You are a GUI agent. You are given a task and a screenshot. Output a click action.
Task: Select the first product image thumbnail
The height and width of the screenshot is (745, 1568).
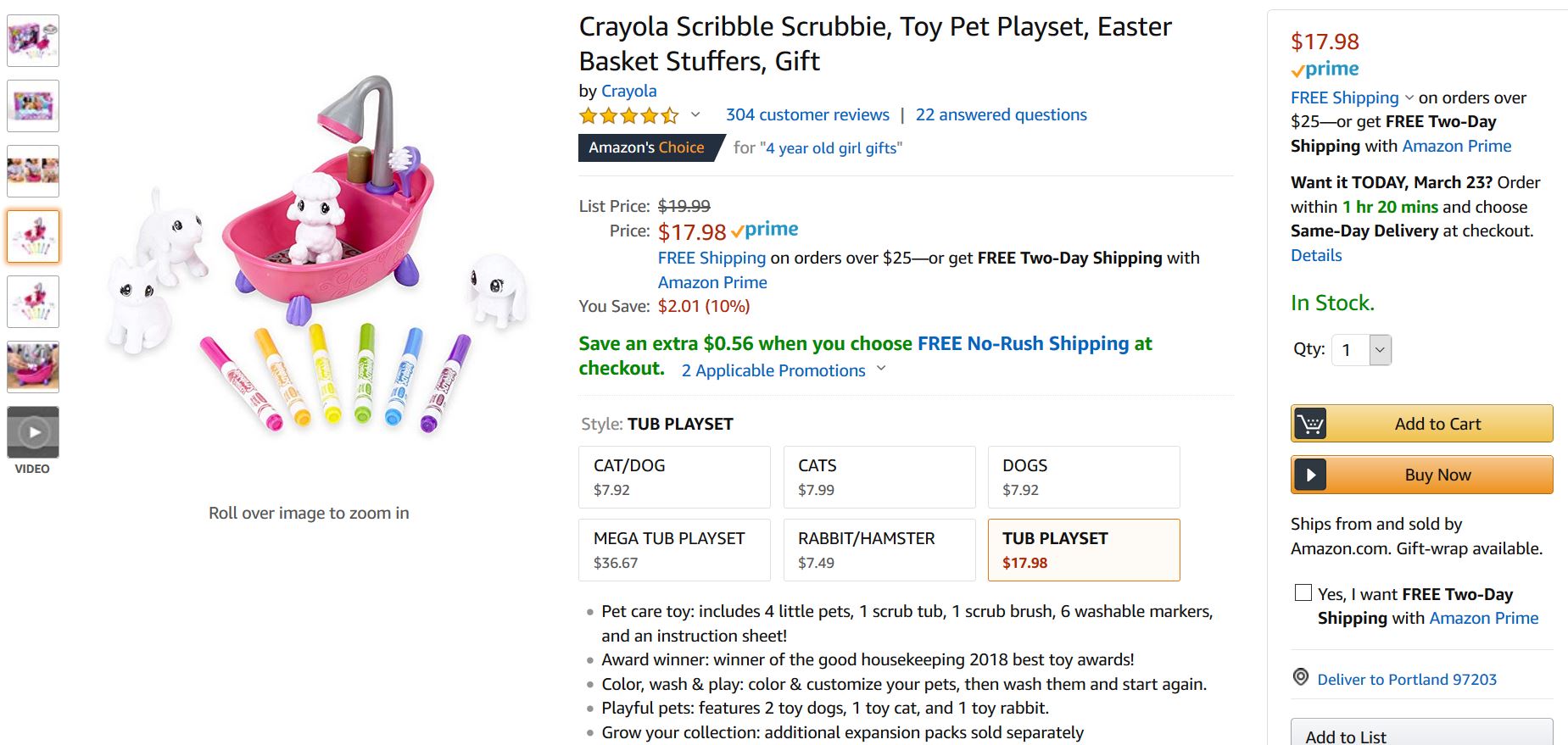coord(33,40)
